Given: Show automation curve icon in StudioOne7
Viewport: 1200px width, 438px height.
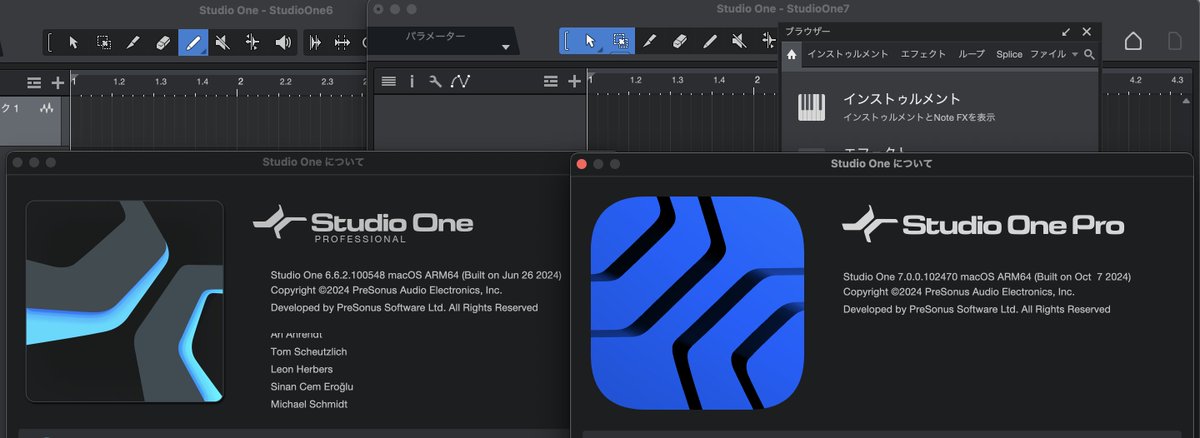Looking at the screenshot, I should click(460, 81).
